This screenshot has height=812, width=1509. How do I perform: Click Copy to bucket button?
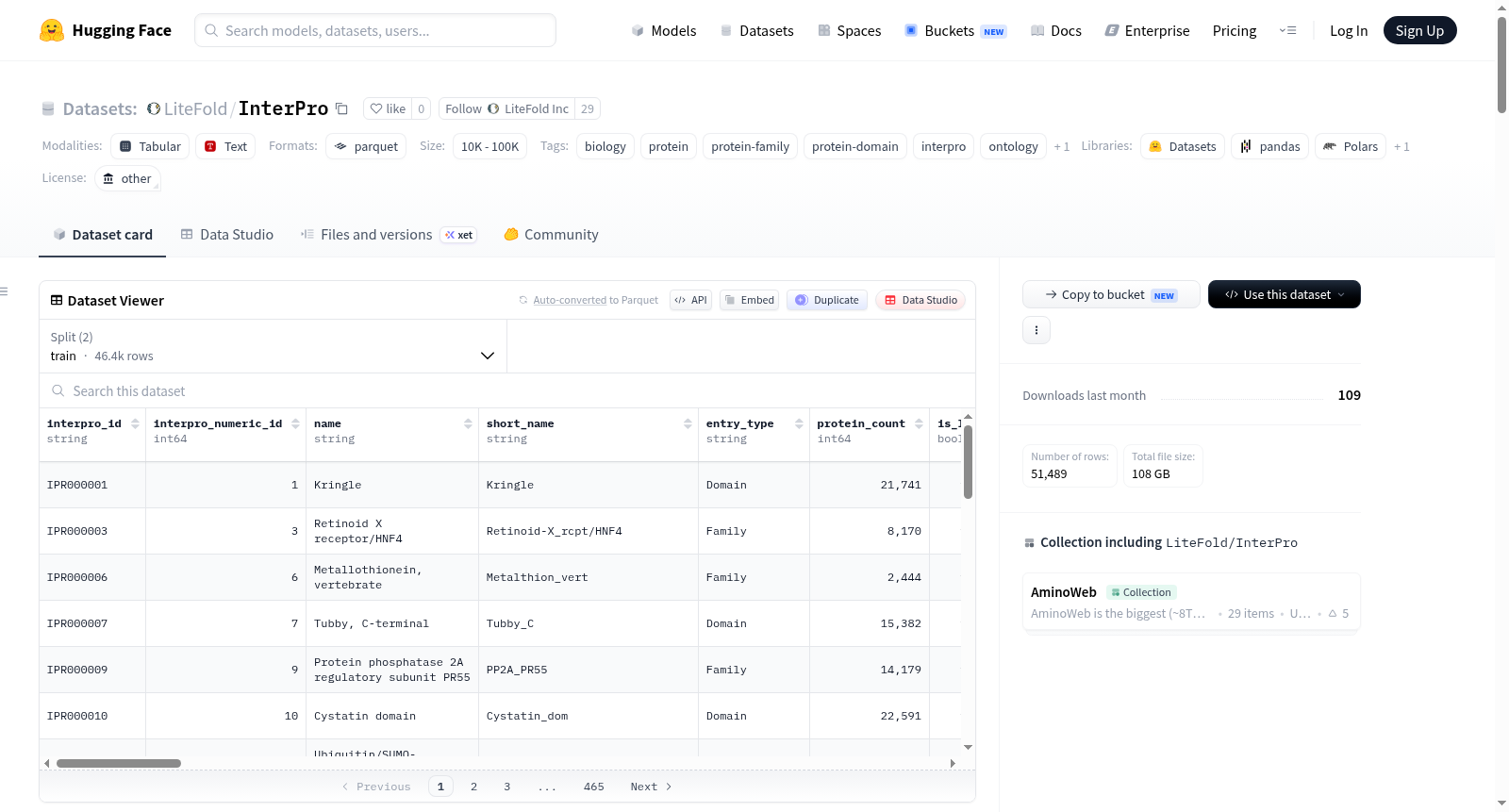[1111, 295]
